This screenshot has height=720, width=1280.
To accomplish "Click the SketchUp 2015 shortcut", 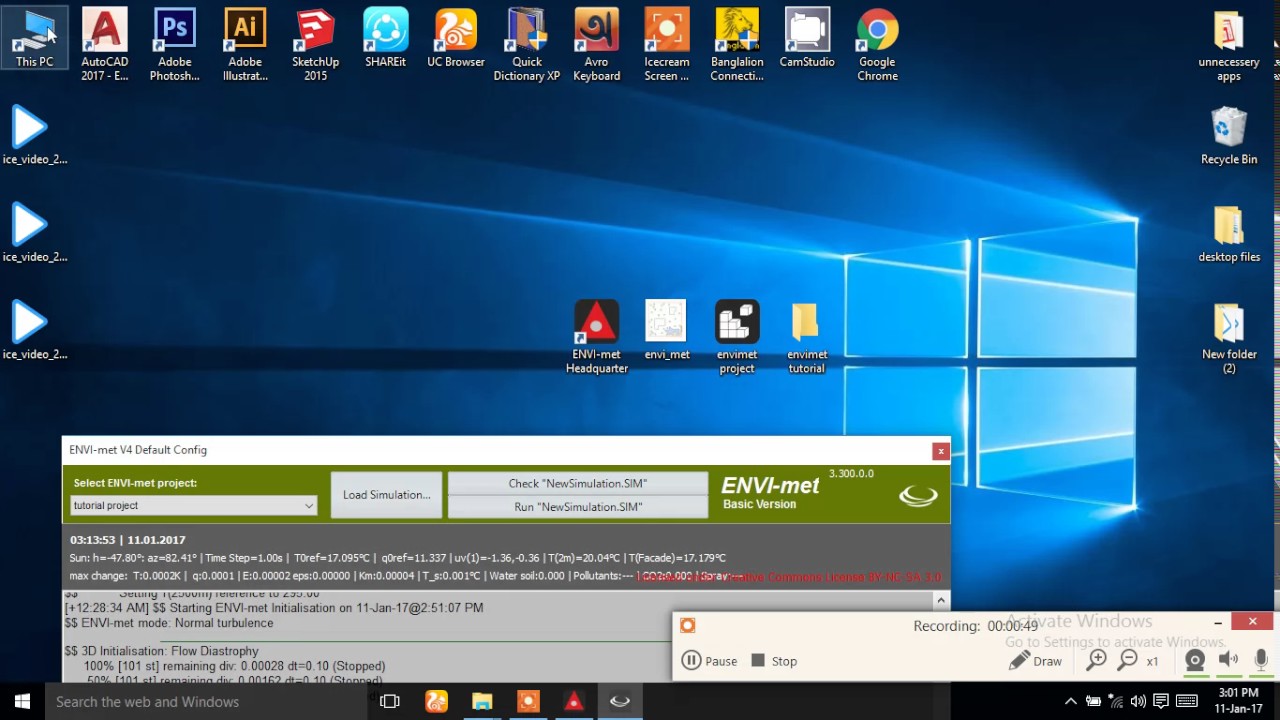I will [315, 44].
